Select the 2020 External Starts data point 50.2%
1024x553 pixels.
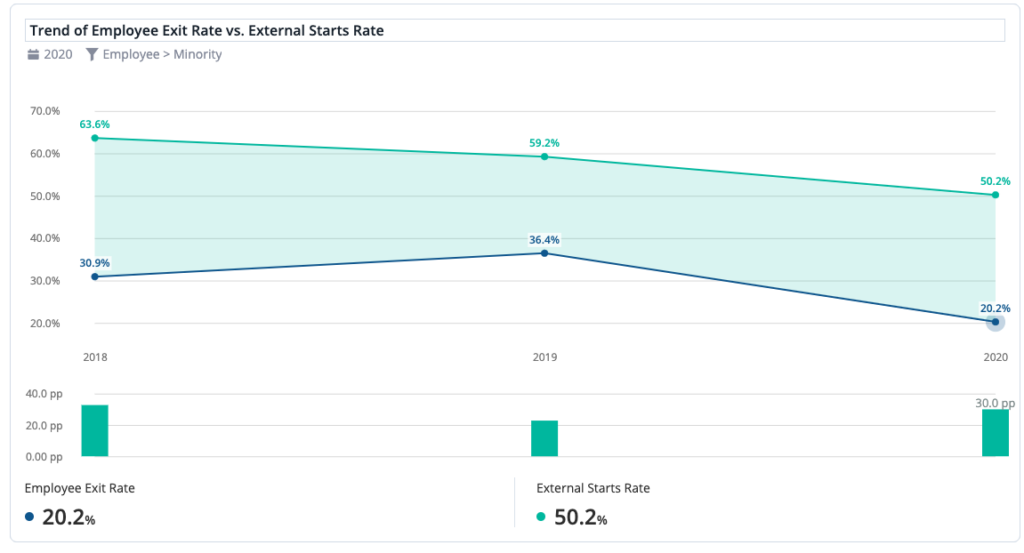pos(995,195)
